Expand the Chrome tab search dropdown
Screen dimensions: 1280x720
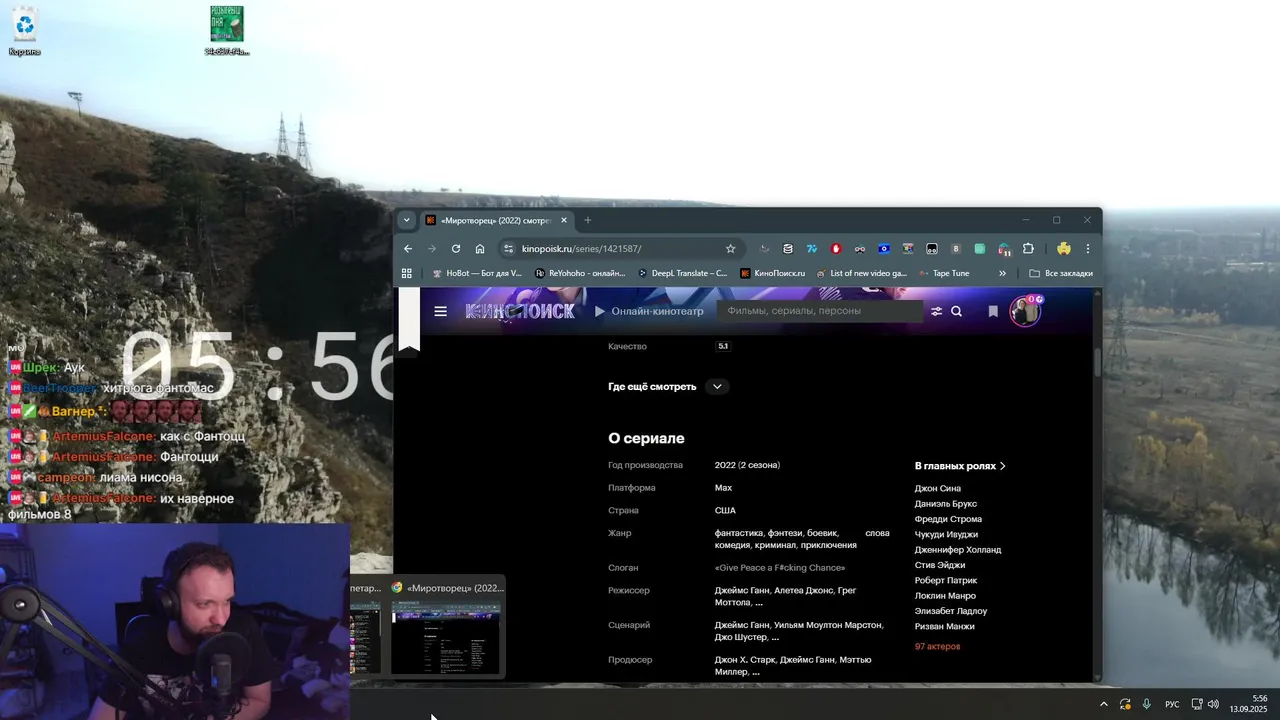406,220
